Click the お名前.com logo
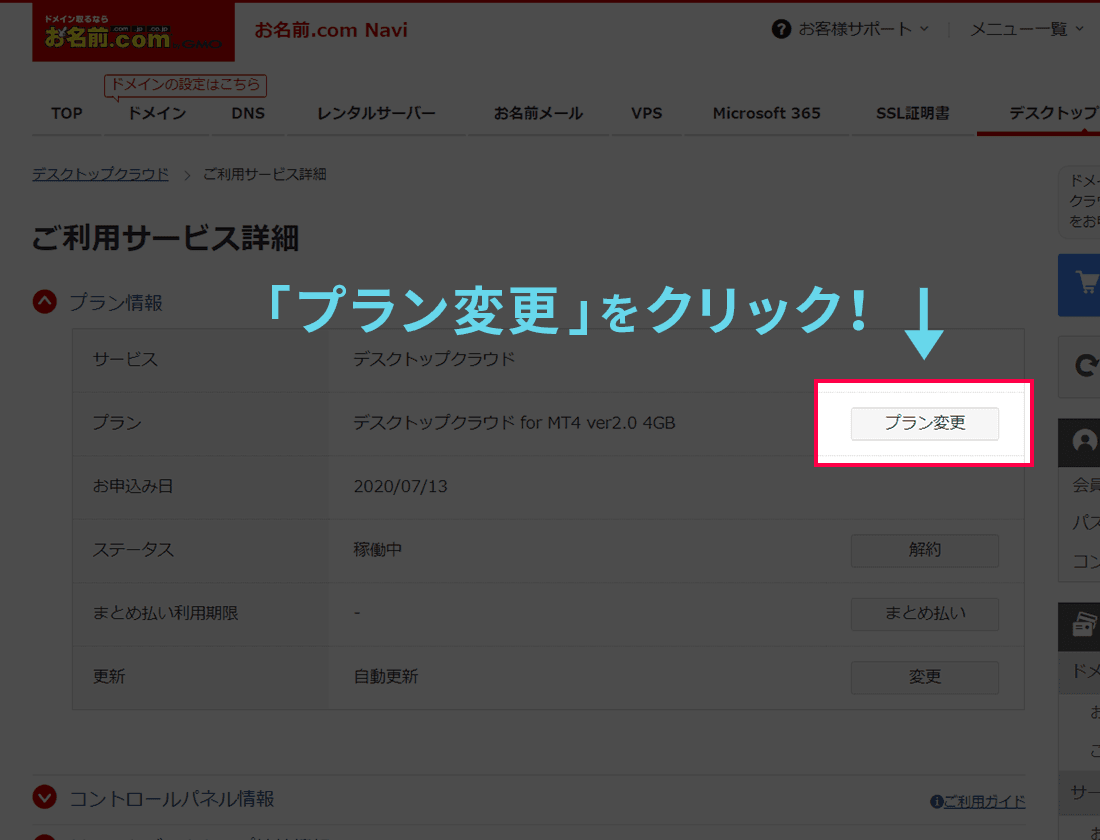 pos(133,32)
